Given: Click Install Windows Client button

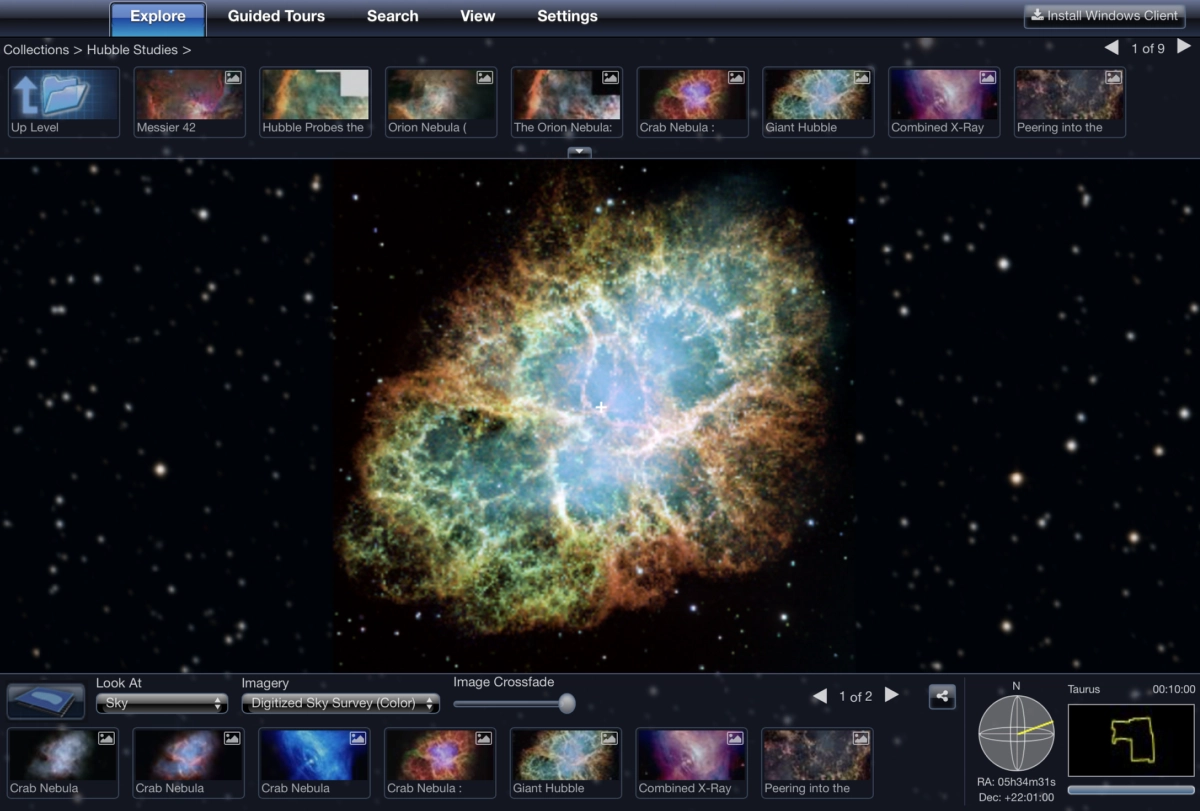Looking at the screenshot, I should [x=1105, y=15].
